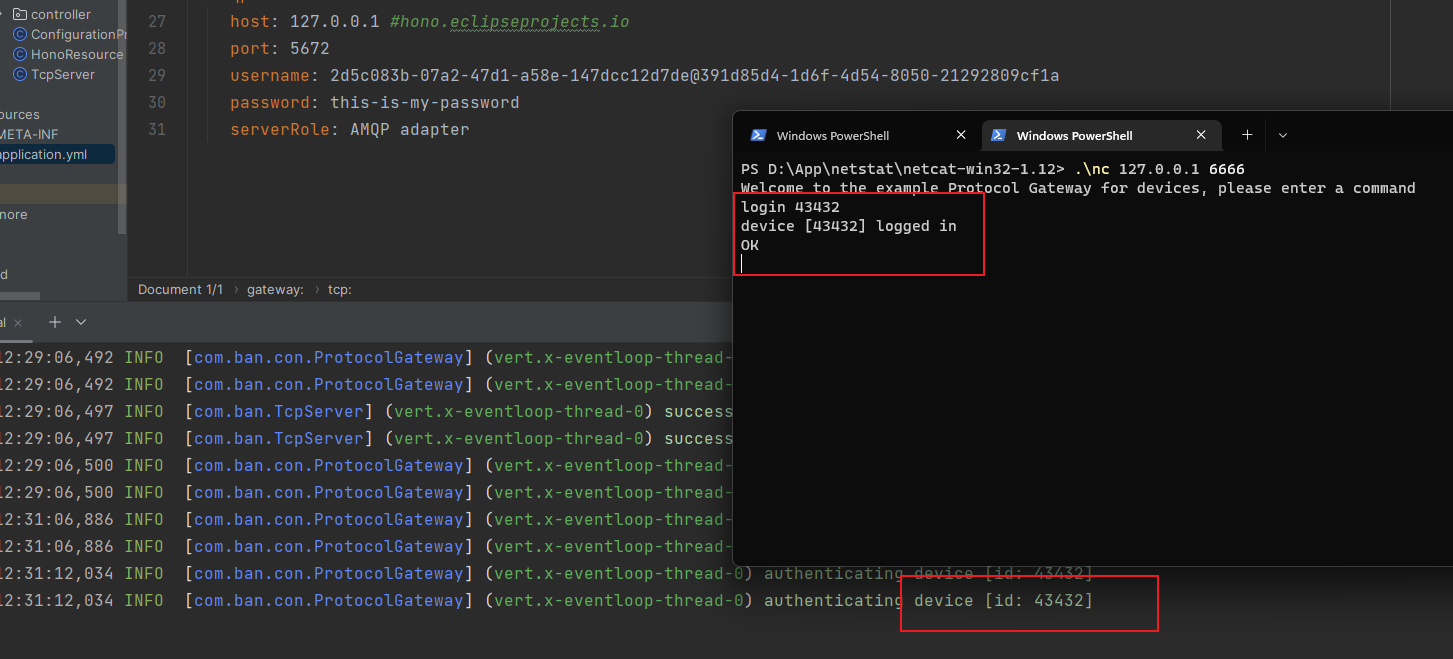This screenshot has width=1453, height=659.
Task: Open the IDE terminal options dropdown arrow
Action: click(x=81, y=322)
